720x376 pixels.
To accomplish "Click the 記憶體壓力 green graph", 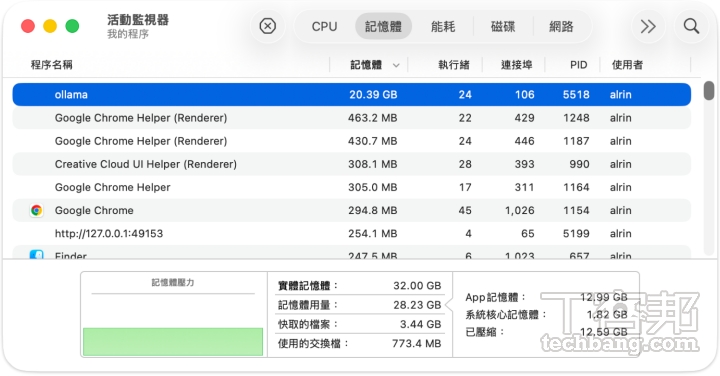I will pyautogui.click(x=173, y=342).
